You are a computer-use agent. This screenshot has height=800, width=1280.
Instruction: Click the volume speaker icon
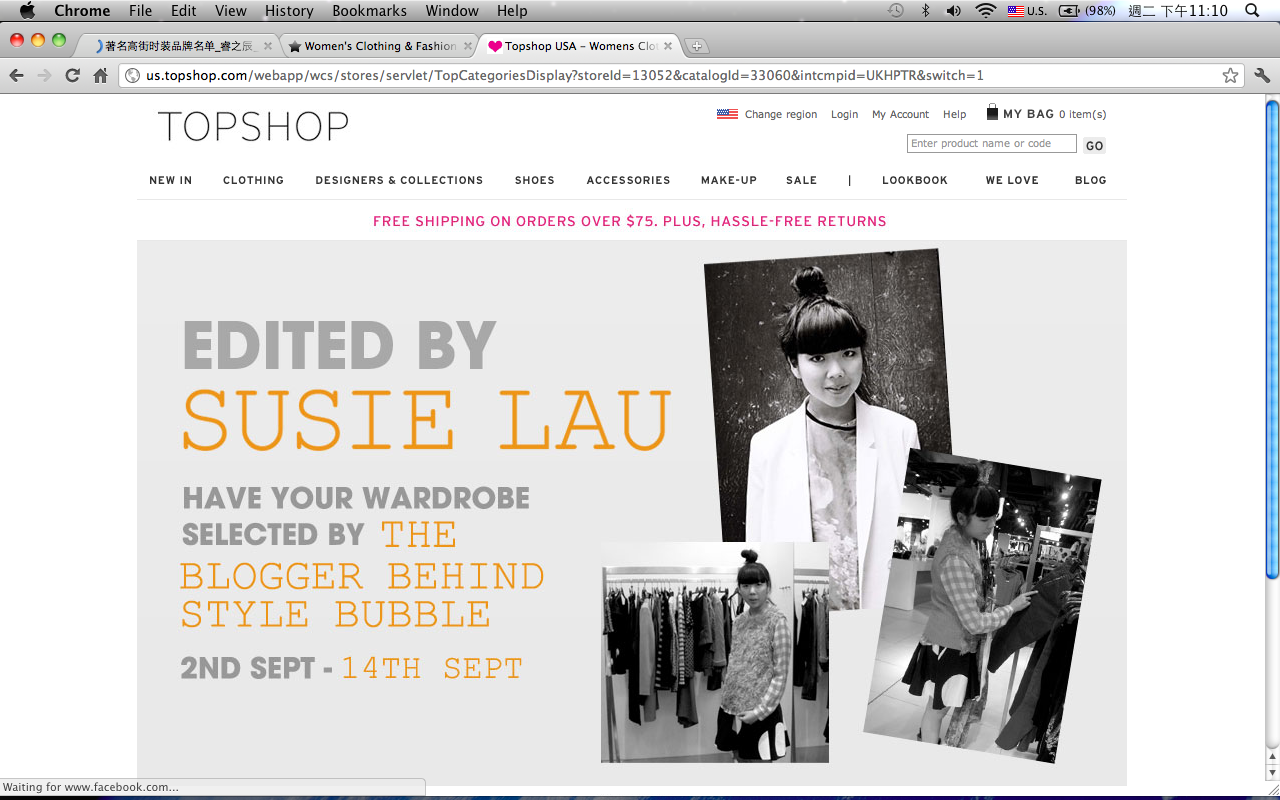pos(954,11)
